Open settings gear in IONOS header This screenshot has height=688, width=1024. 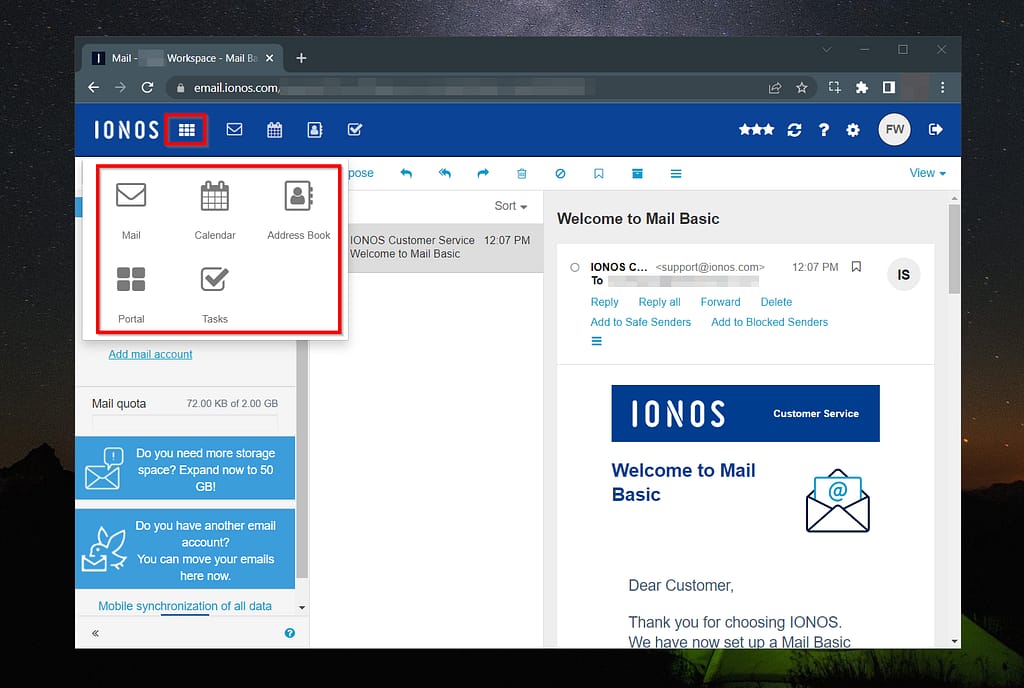(x=853, y=130)
